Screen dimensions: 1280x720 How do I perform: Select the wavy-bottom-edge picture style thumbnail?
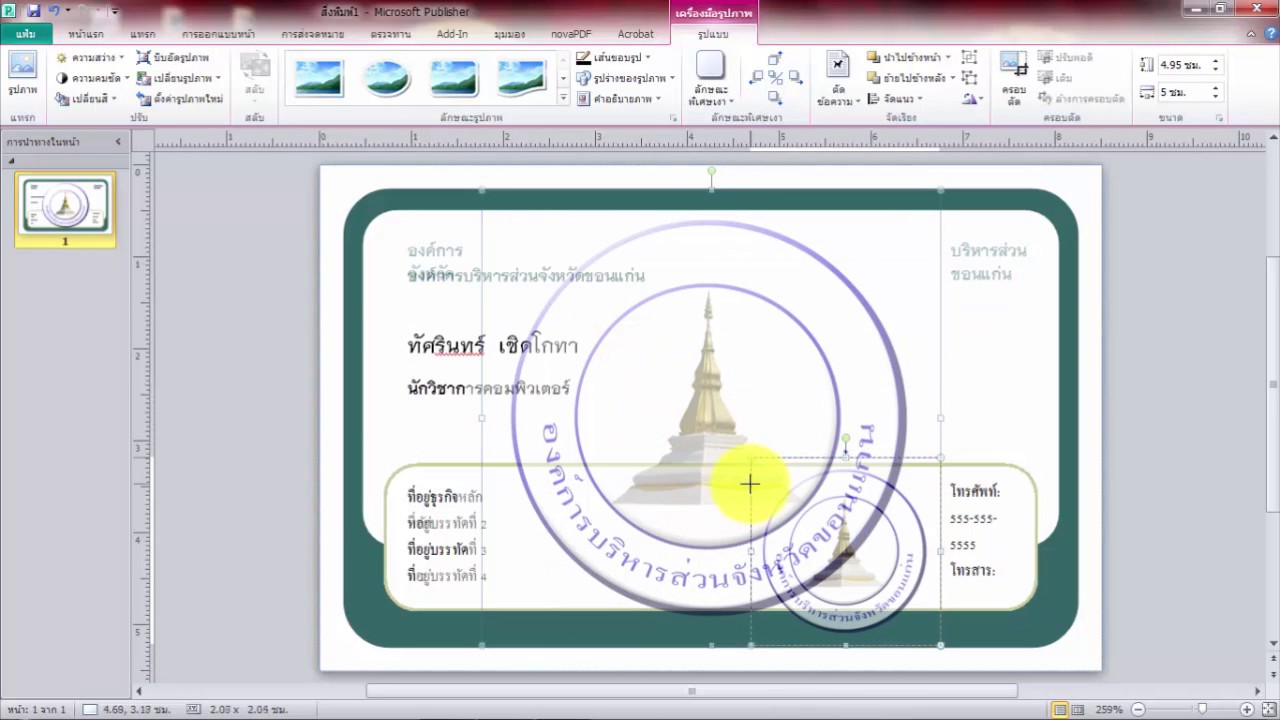(x=521, y=77)
